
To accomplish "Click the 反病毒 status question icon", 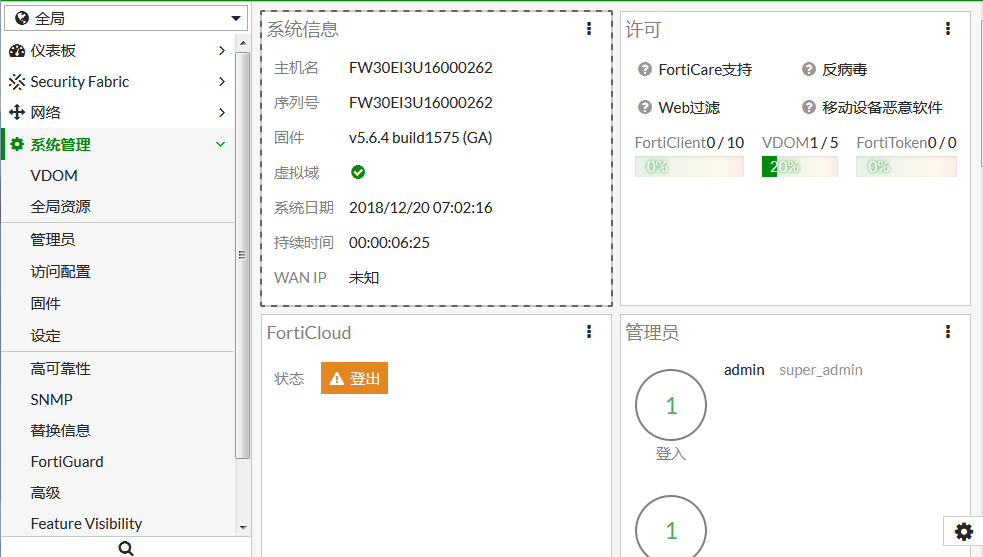I will coord(809,70).
